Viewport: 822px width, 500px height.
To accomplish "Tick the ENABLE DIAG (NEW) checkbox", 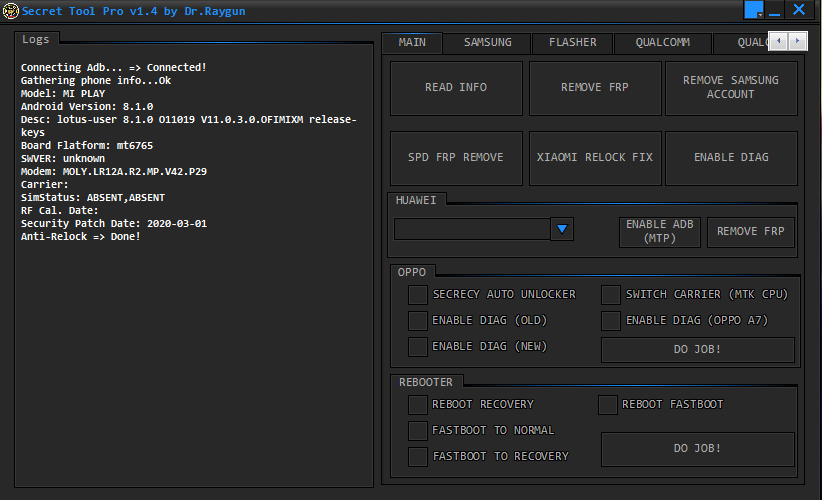I will tap(418, 347).
